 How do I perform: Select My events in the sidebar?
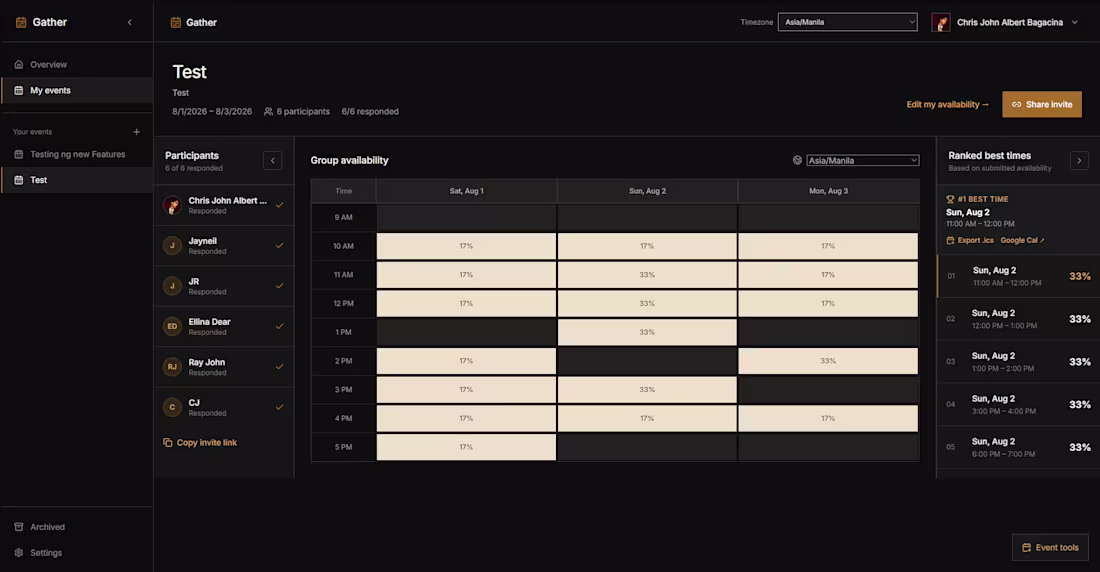[76, 91]
